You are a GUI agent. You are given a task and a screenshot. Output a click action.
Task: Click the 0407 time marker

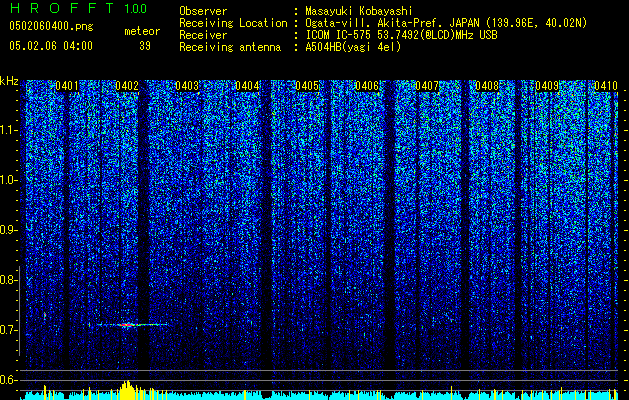point(427,86)
